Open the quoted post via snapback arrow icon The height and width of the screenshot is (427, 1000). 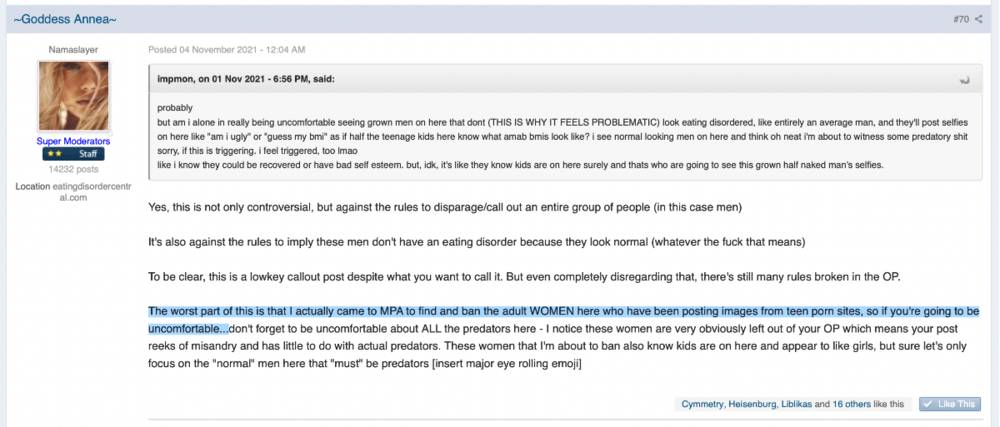964,80
